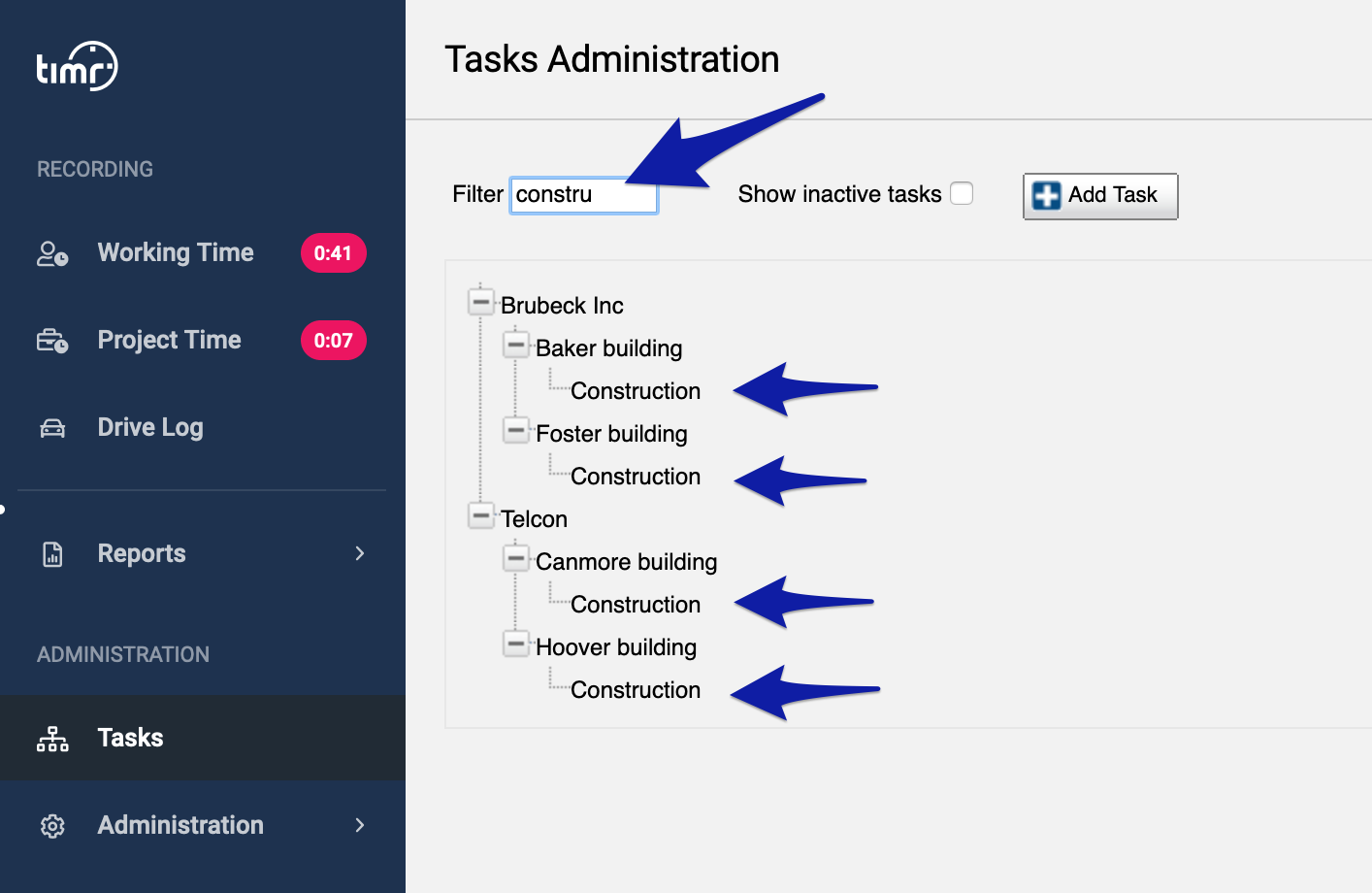The height and width of the screenshot is (893, 1372).
Task: Click the Tasks hierarchy icon
Action: click(x=52, y=739)
